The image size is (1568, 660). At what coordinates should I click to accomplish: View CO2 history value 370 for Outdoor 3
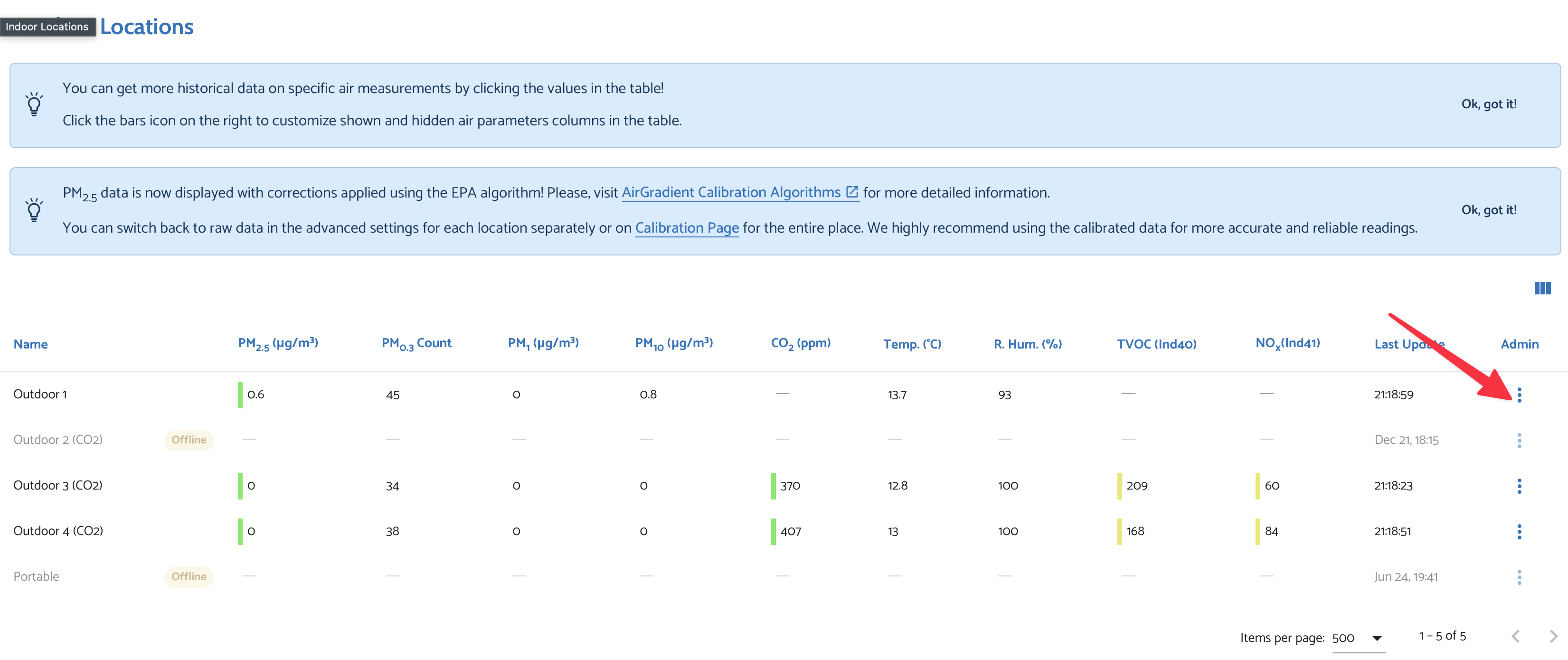pyautogui.click(x=790, y=486)
